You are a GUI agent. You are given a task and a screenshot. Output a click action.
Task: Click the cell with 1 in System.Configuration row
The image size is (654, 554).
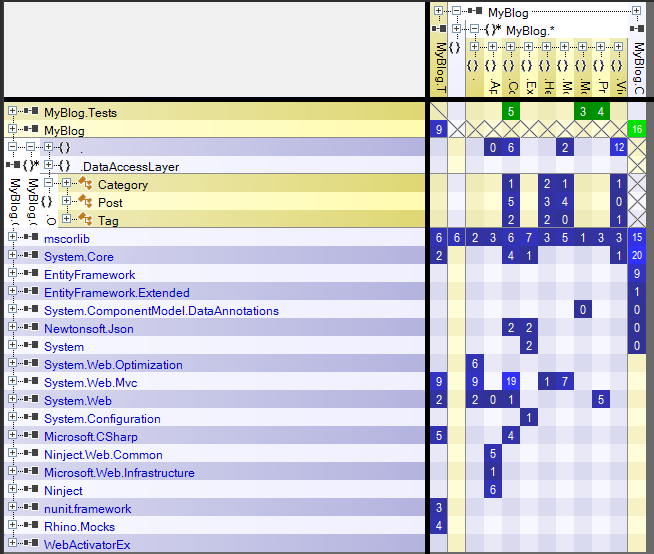(x=529, y=417)
